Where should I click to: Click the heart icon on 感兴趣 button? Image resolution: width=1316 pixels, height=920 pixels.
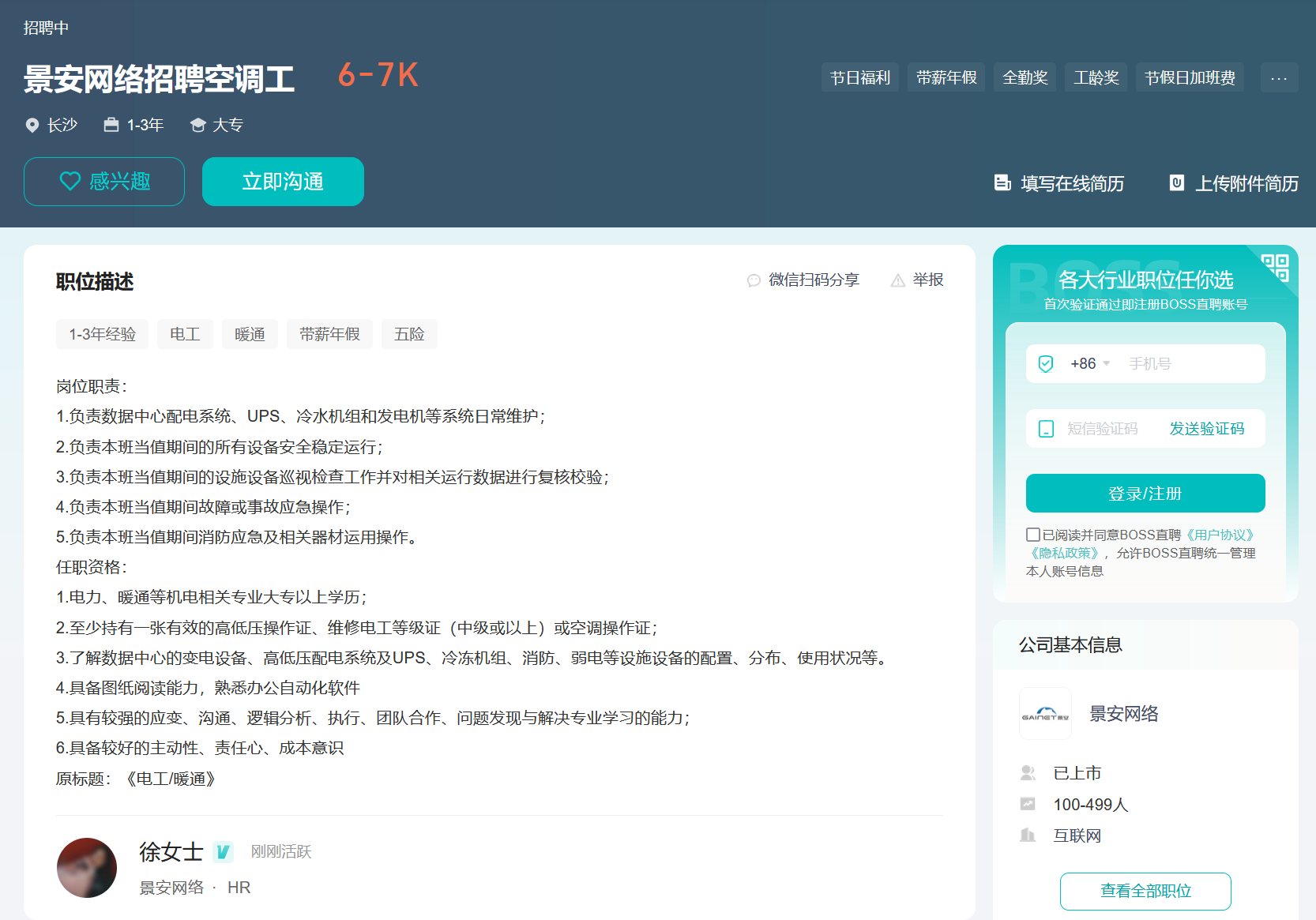(x=70, y=182)
